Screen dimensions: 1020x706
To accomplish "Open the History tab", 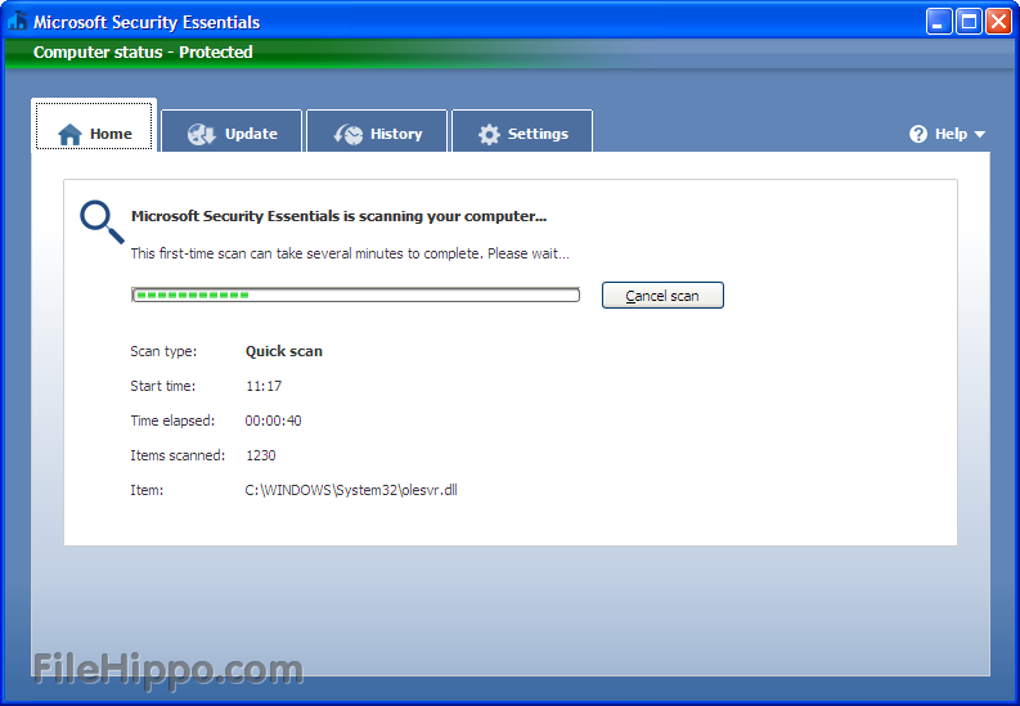I will 396,134.
